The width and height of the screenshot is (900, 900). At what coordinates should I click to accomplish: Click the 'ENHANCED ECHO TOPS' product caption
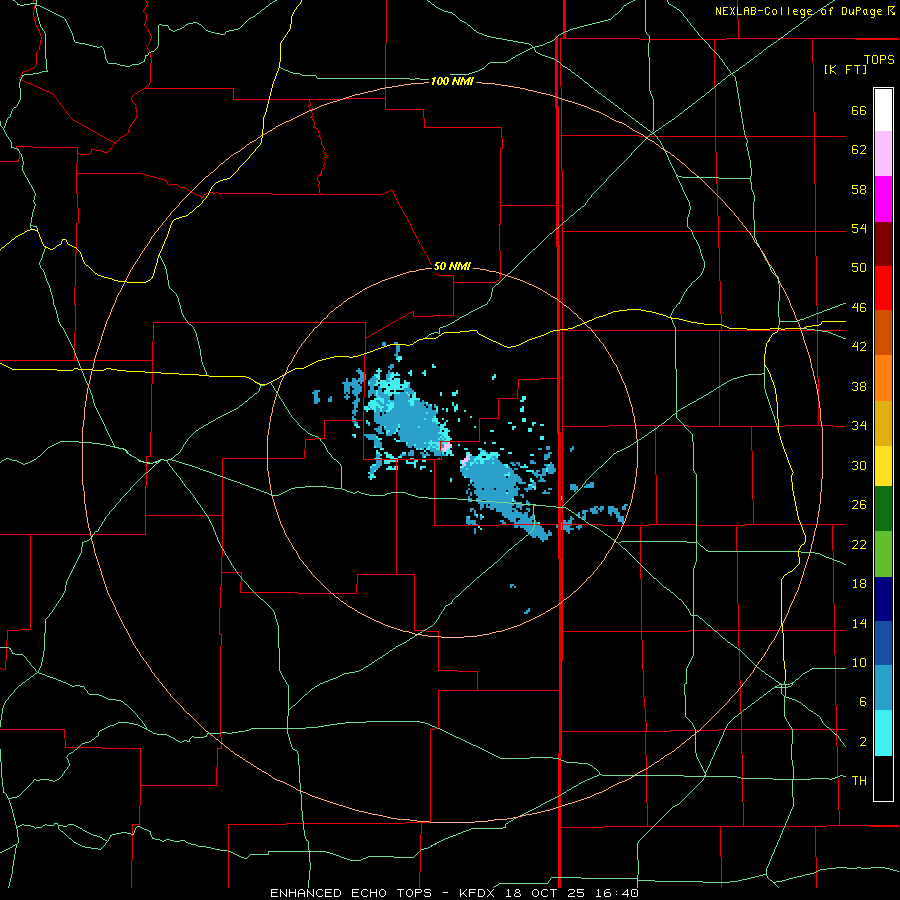tap(351, 893)
